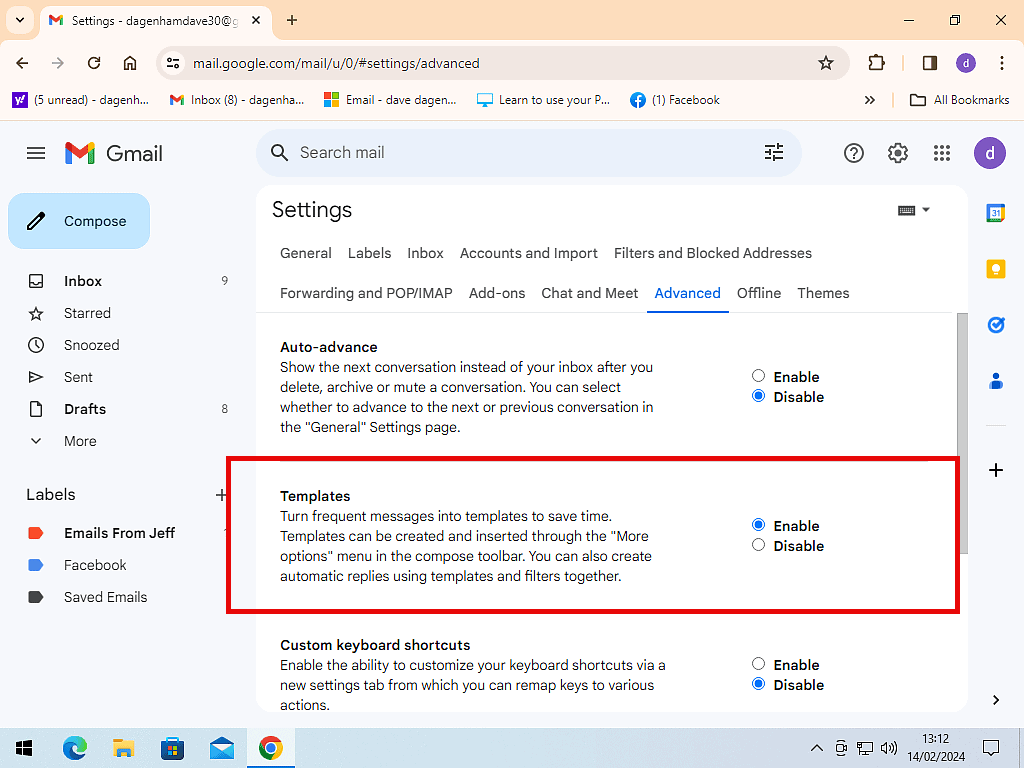Select Disable for Templates

759,545
